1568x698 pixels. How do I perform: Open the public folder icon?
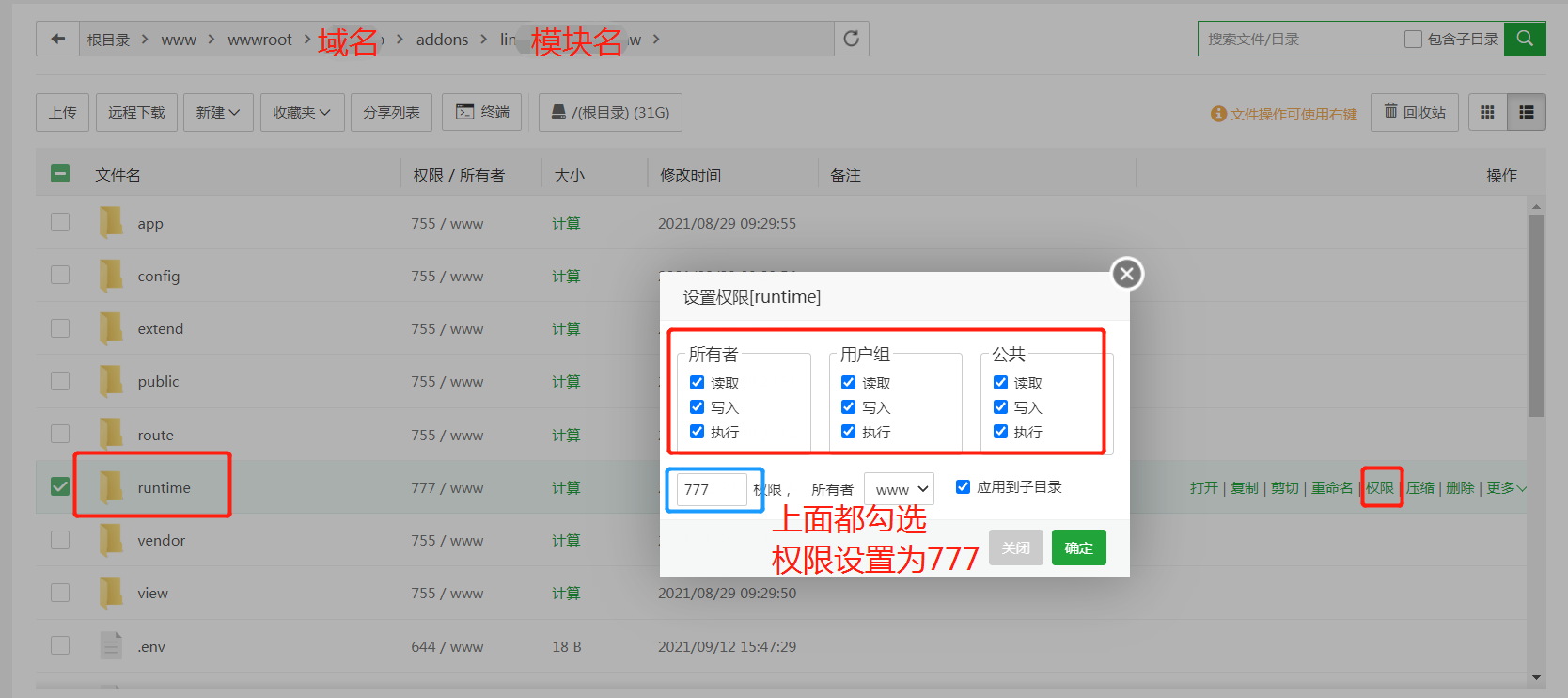pyautogui.click(x=111, y=380)
